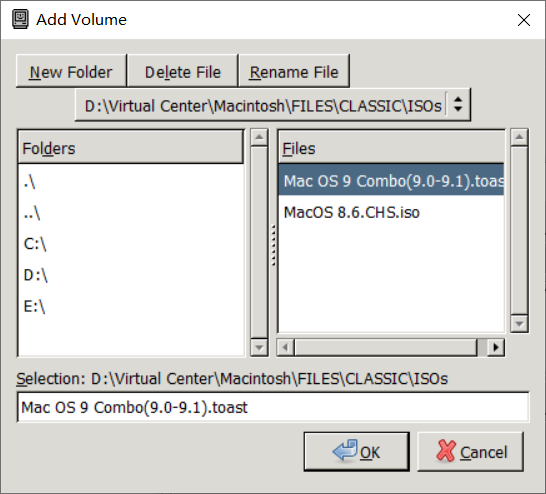Click the Selection filename input field

tap(273, 407)
